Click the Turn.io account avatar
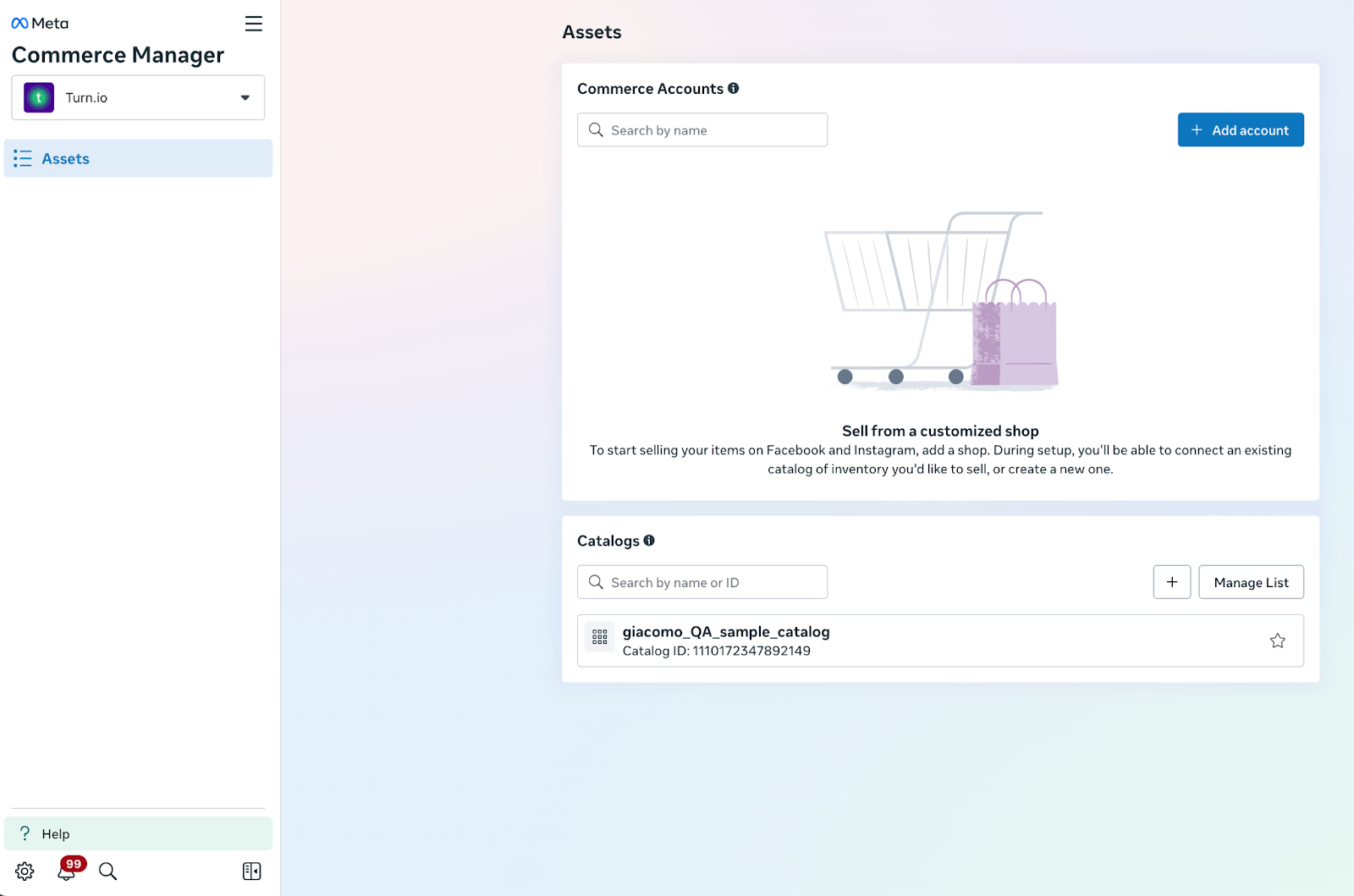1354x896 pixels. (39, 97)
